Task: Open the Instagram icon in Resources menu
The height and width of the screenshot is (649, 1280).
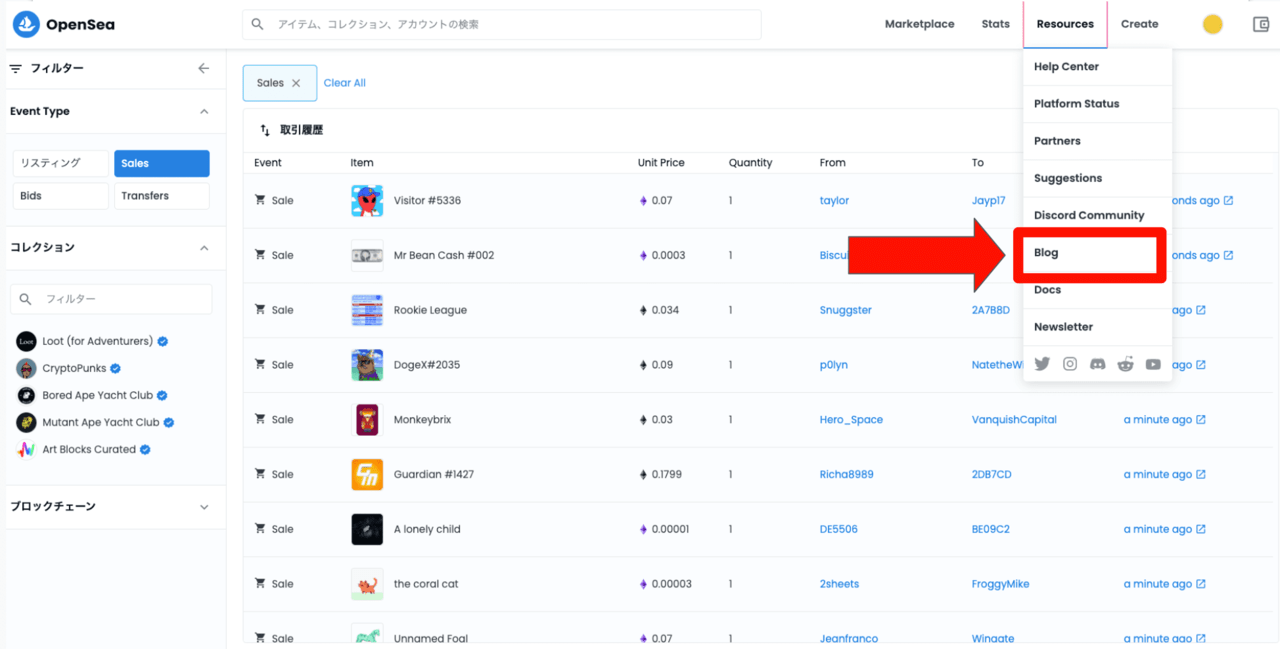Action: tap(1070, 364)
